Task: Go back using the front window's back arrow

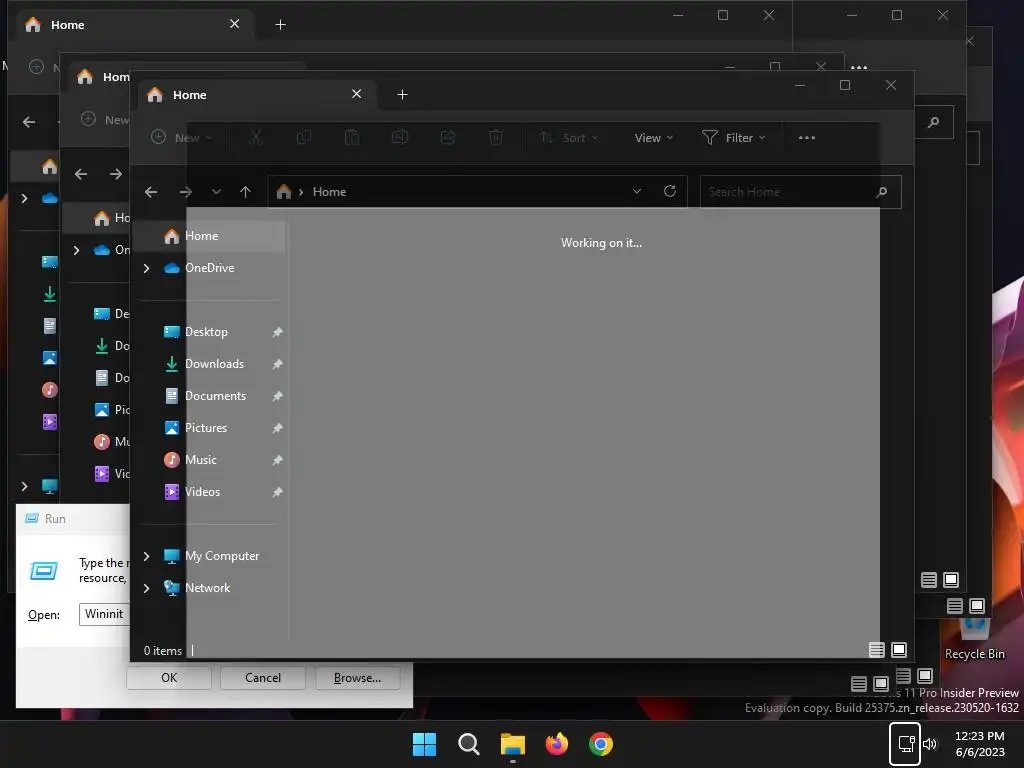Action: pyautogui.click(x=151, y=192)
